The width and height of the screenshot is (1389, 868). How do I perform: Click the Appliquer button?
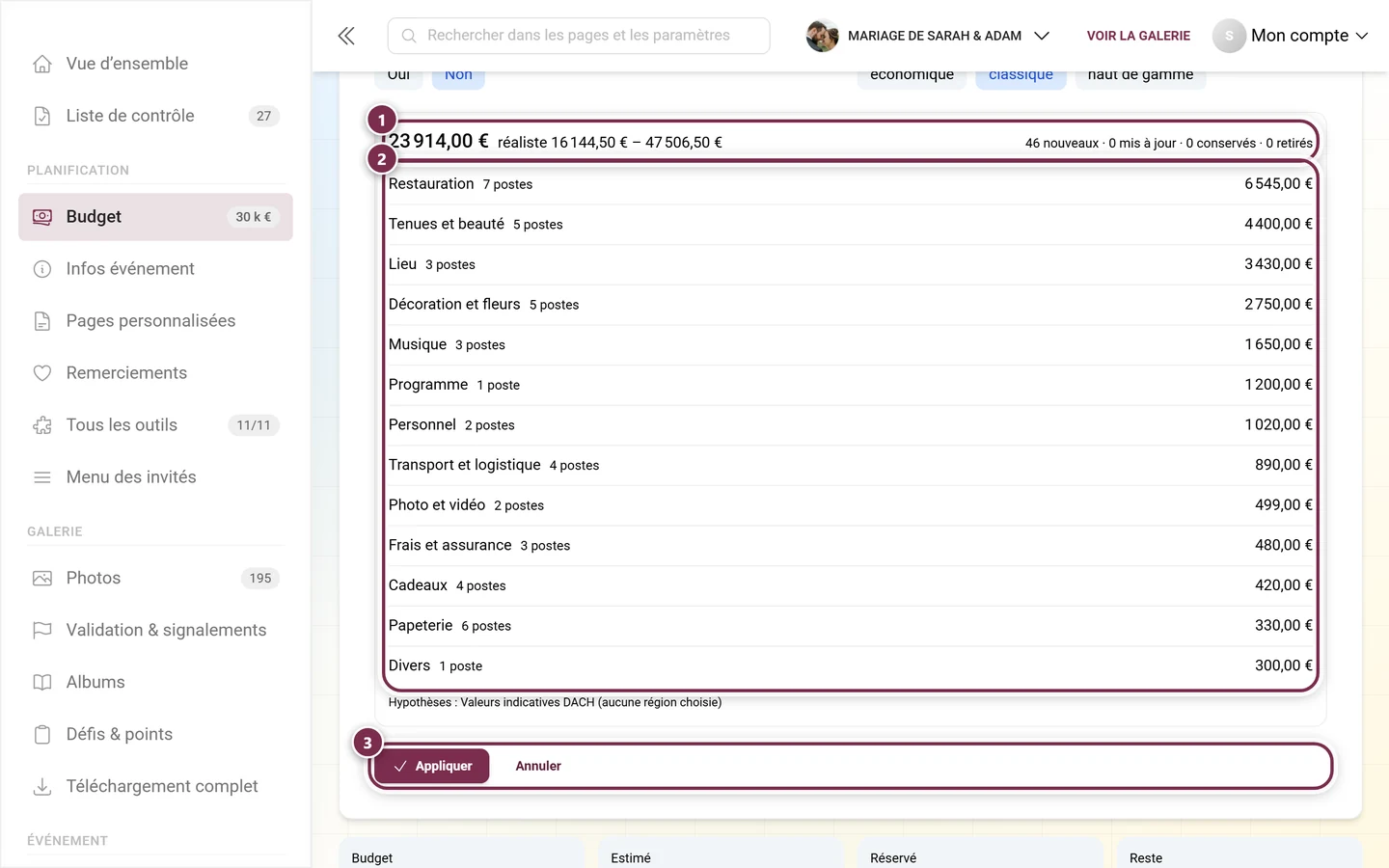431,766
